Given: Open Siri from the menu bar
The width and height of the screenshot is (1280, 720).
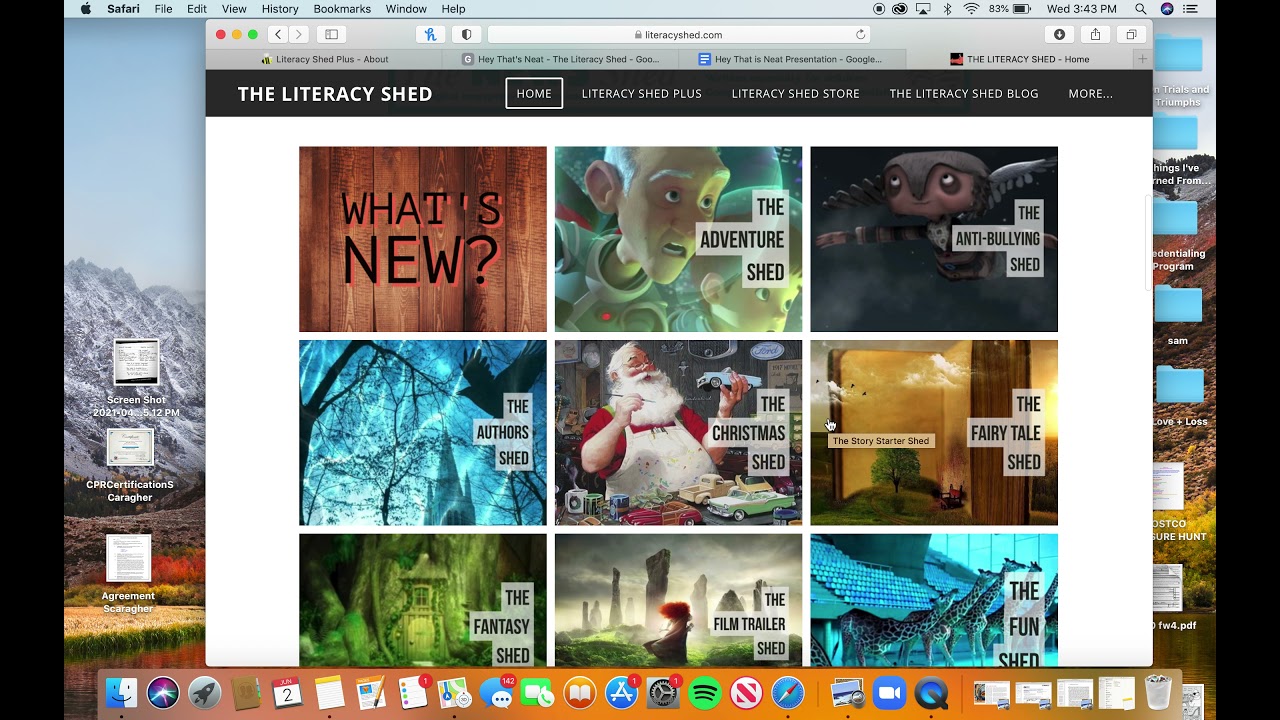Looking at the screenshot, I should click(1167, 9).
